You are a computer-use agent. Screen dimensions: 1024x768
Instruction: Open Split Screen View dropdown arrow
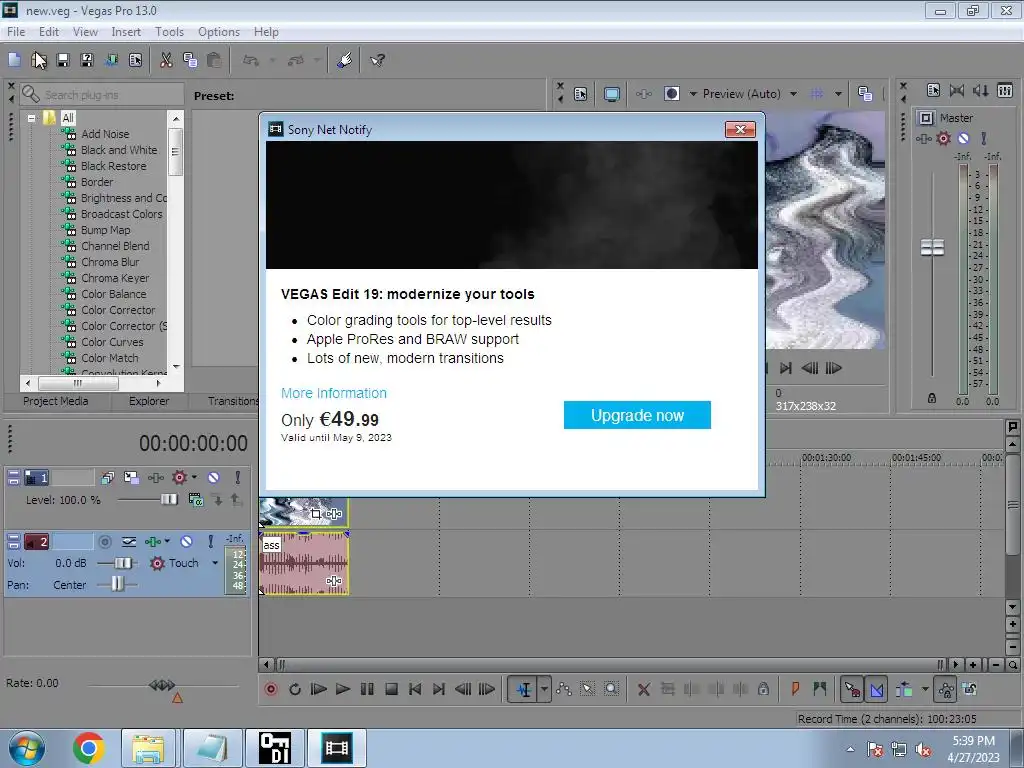pos(693,94)
